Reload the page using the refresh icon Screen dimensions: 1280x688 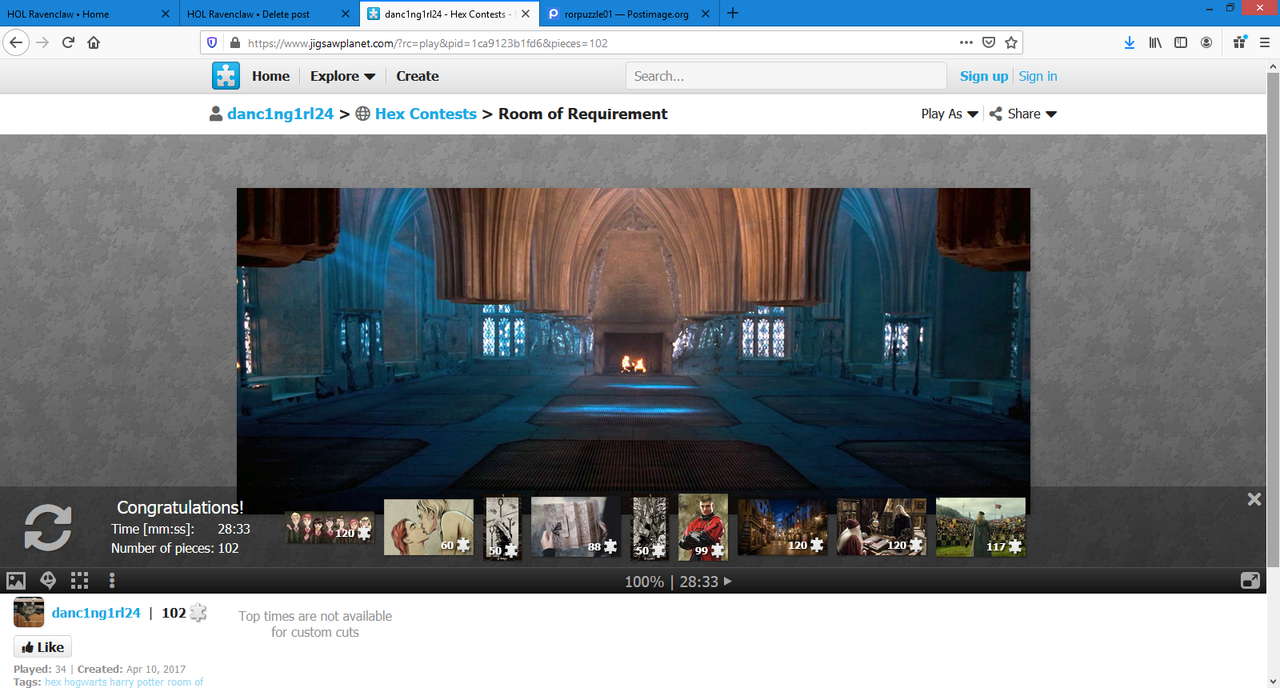(68, 43)
